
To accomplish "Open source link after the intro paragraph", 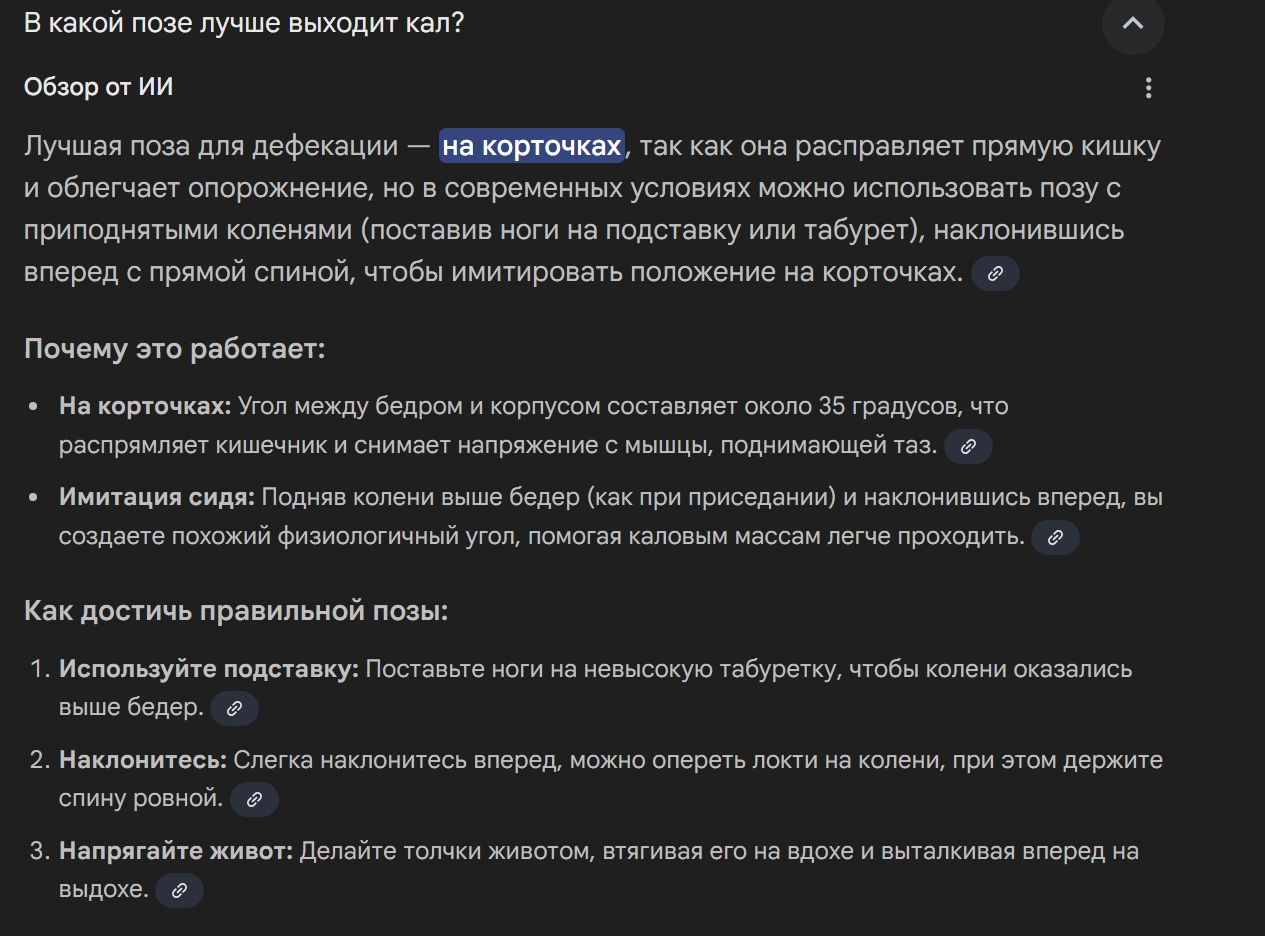I will coord(995,273).
